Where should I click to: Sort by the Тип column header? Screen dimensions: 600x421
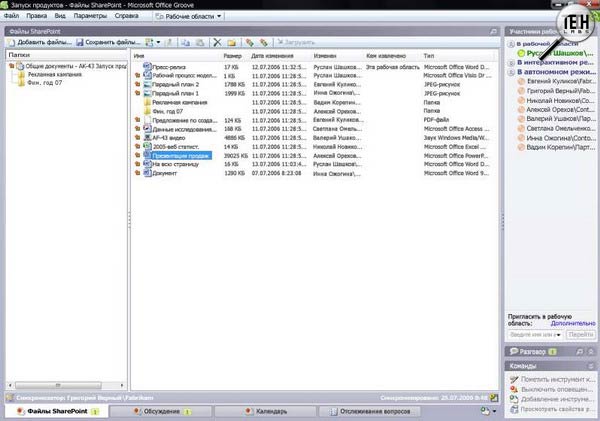[429, 56]
